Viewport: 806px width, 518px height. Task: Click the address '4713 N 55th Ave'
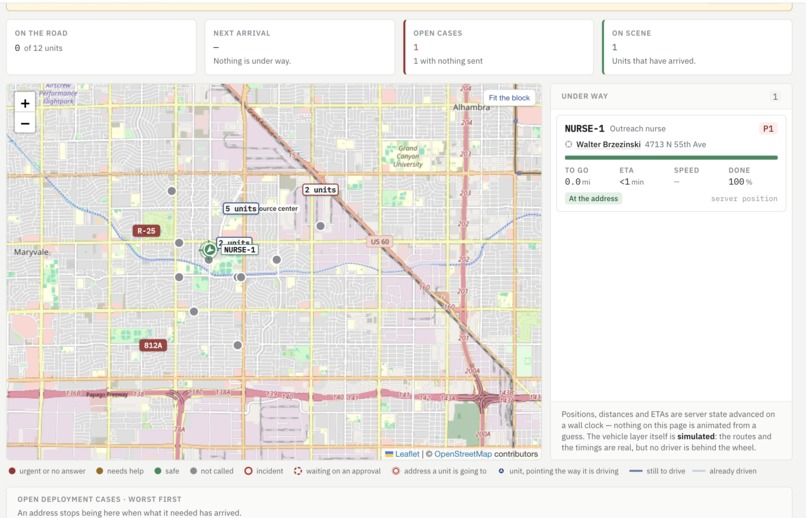pyautogui.click(x=675, y=144)
